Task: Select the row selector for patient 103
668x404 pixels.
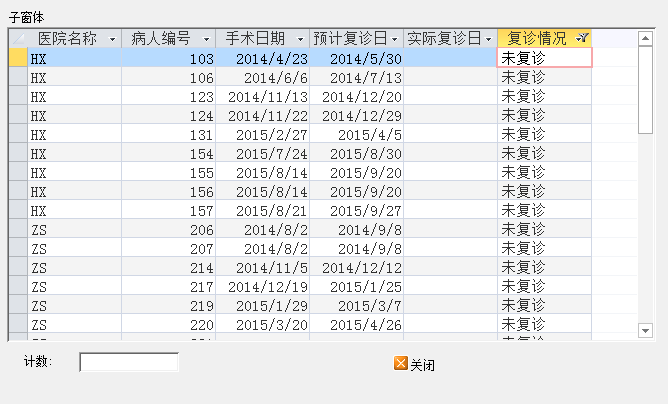Action: click(17, 59)
